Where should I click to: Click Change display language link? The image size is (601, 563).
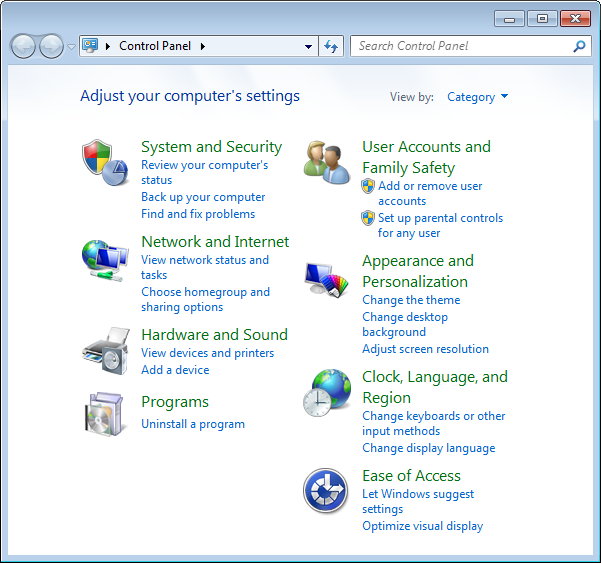[429, 448]
